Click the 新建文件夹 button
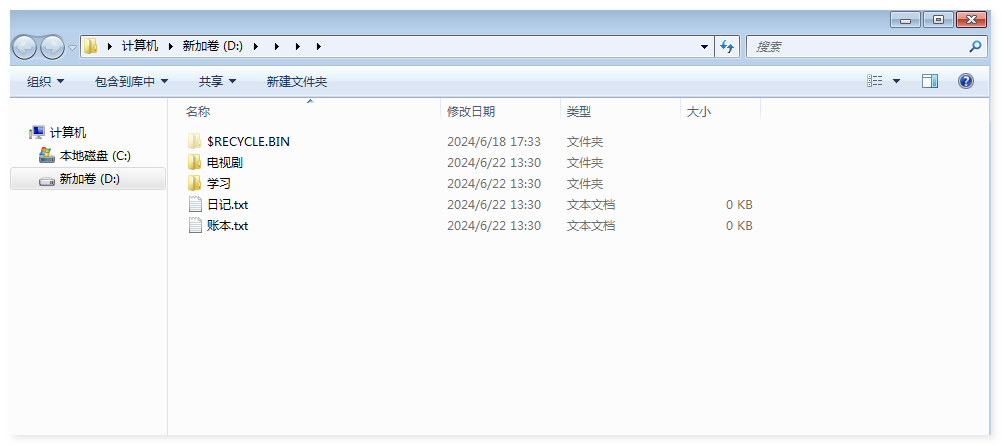Screen dimensions: 1002x446 click(296, 81)
